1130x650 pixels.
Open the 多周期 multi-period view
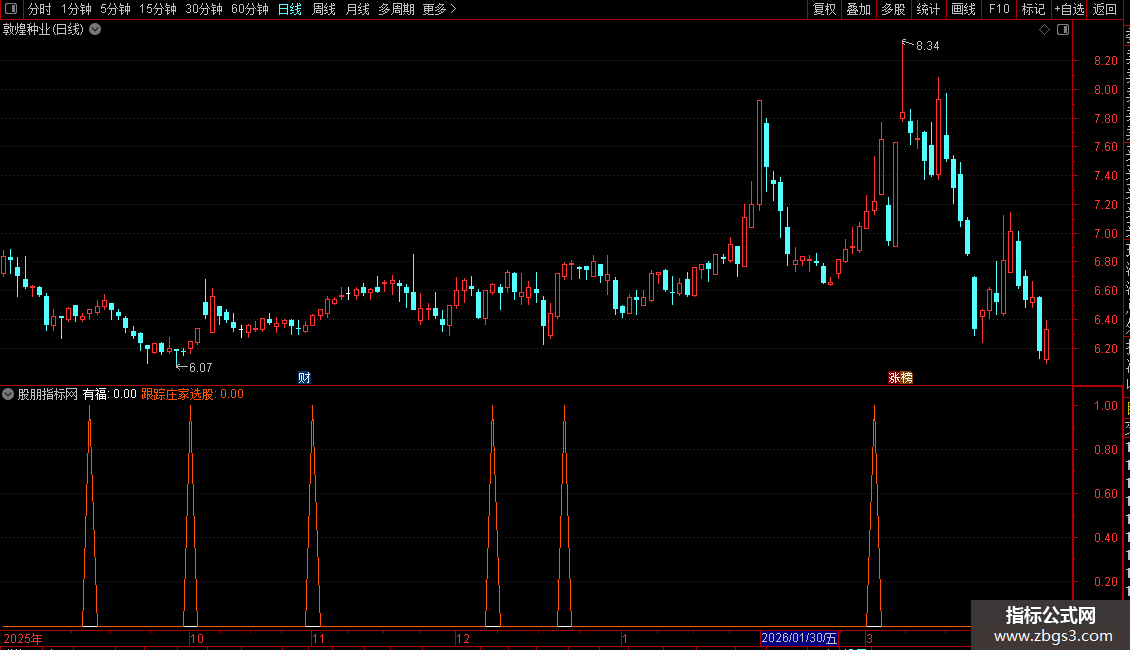(396, 9)
